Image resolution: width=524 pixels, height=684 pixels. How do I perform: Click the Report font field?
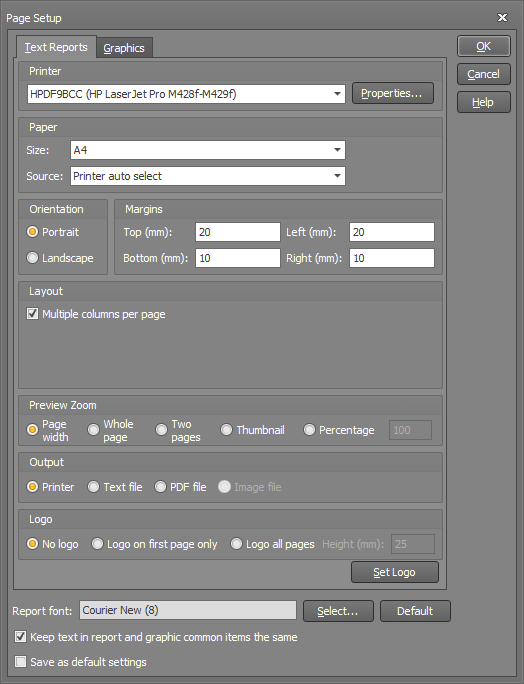coord(188,610)
